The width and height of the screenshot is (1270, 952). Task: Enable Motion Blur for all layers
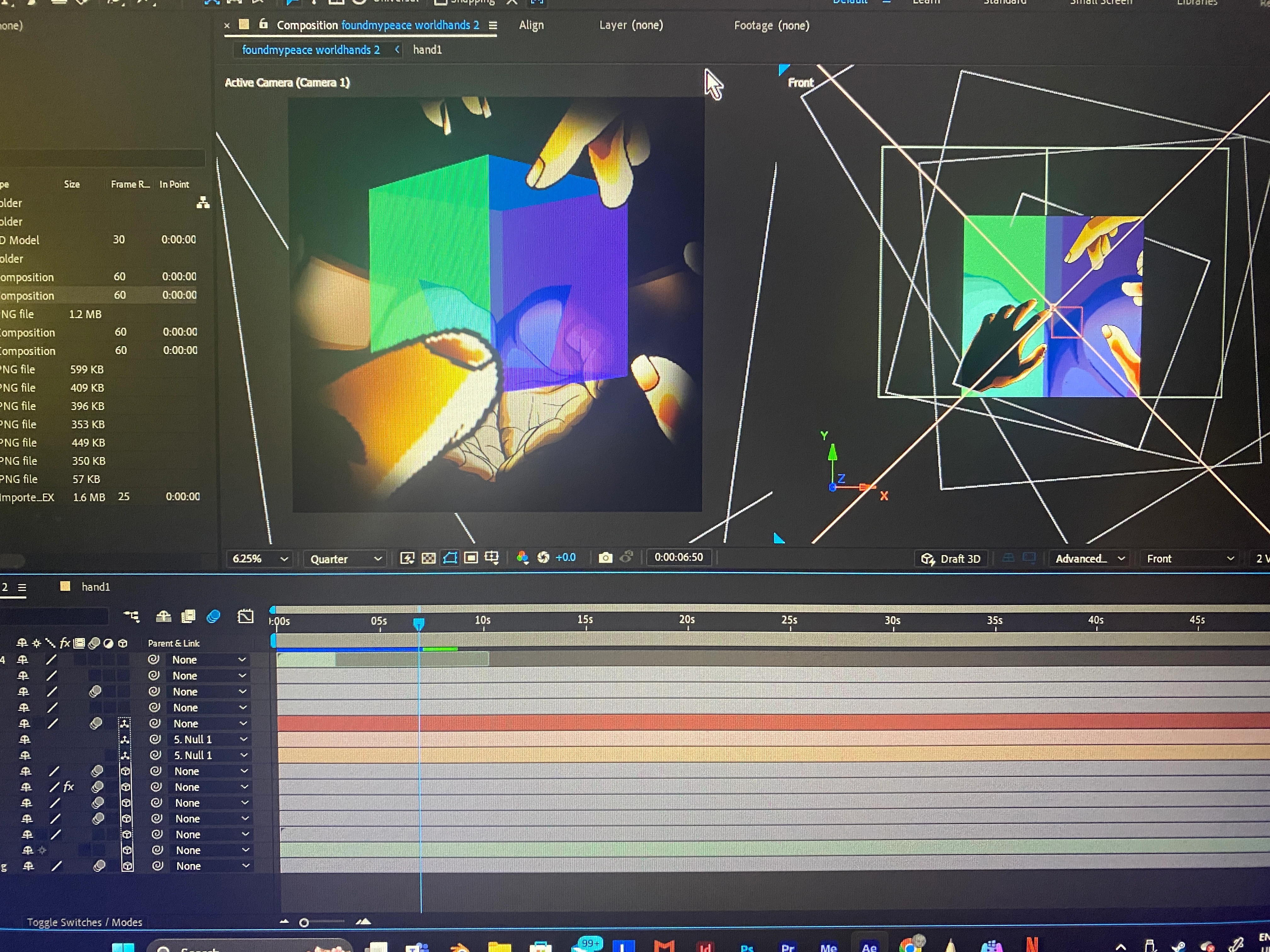(x=214, y=617)
